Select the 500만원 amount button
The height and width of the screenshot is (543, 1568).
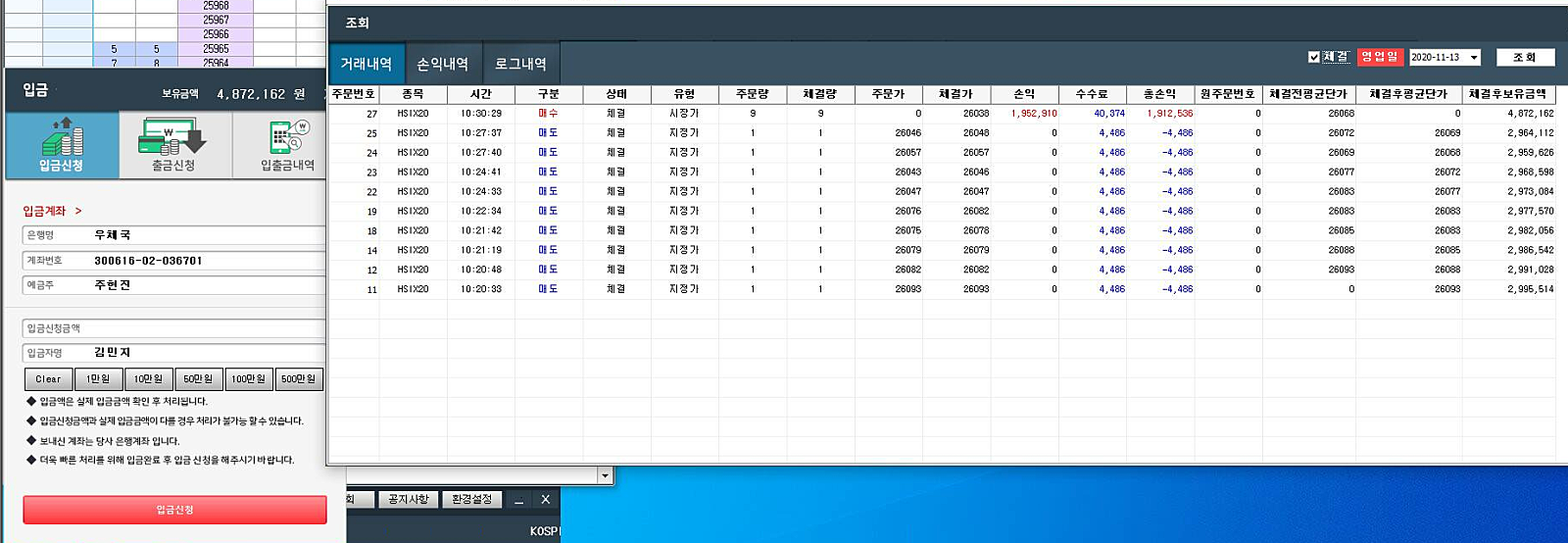click(298, 379)
